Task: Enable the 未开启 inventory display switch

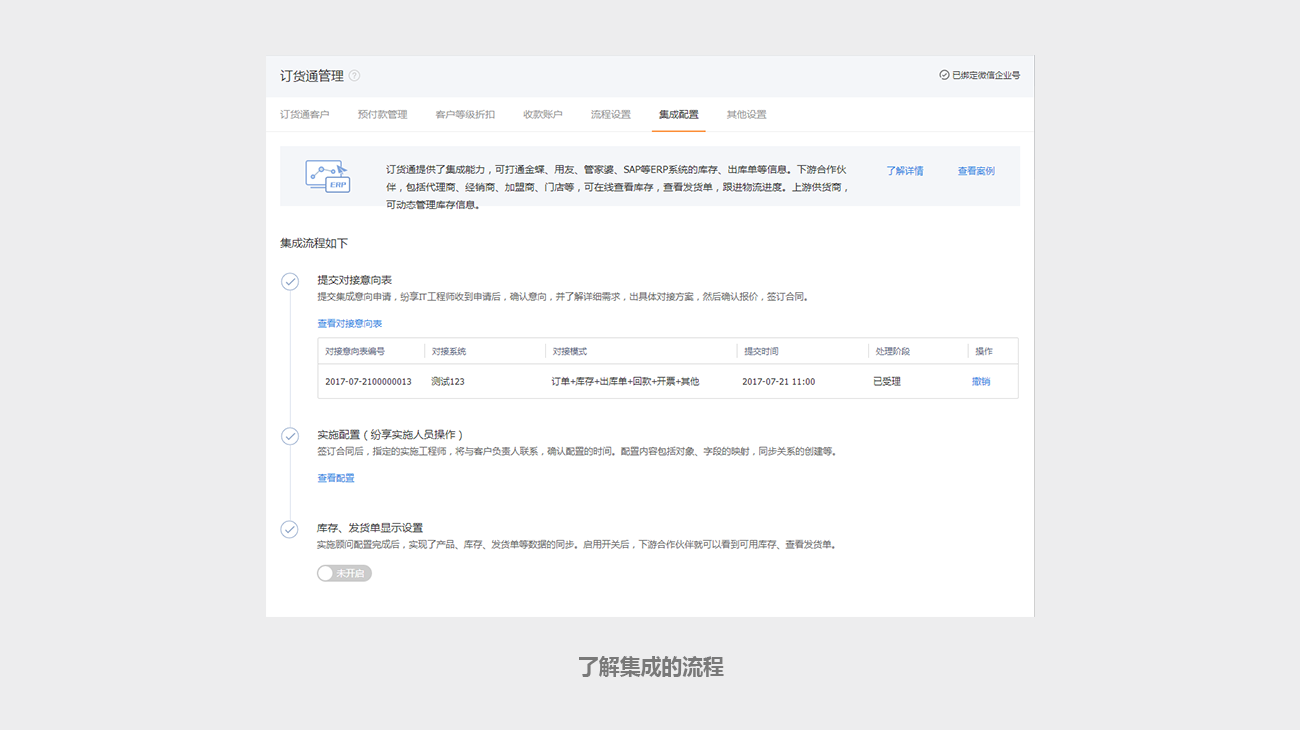Action: 344,573
